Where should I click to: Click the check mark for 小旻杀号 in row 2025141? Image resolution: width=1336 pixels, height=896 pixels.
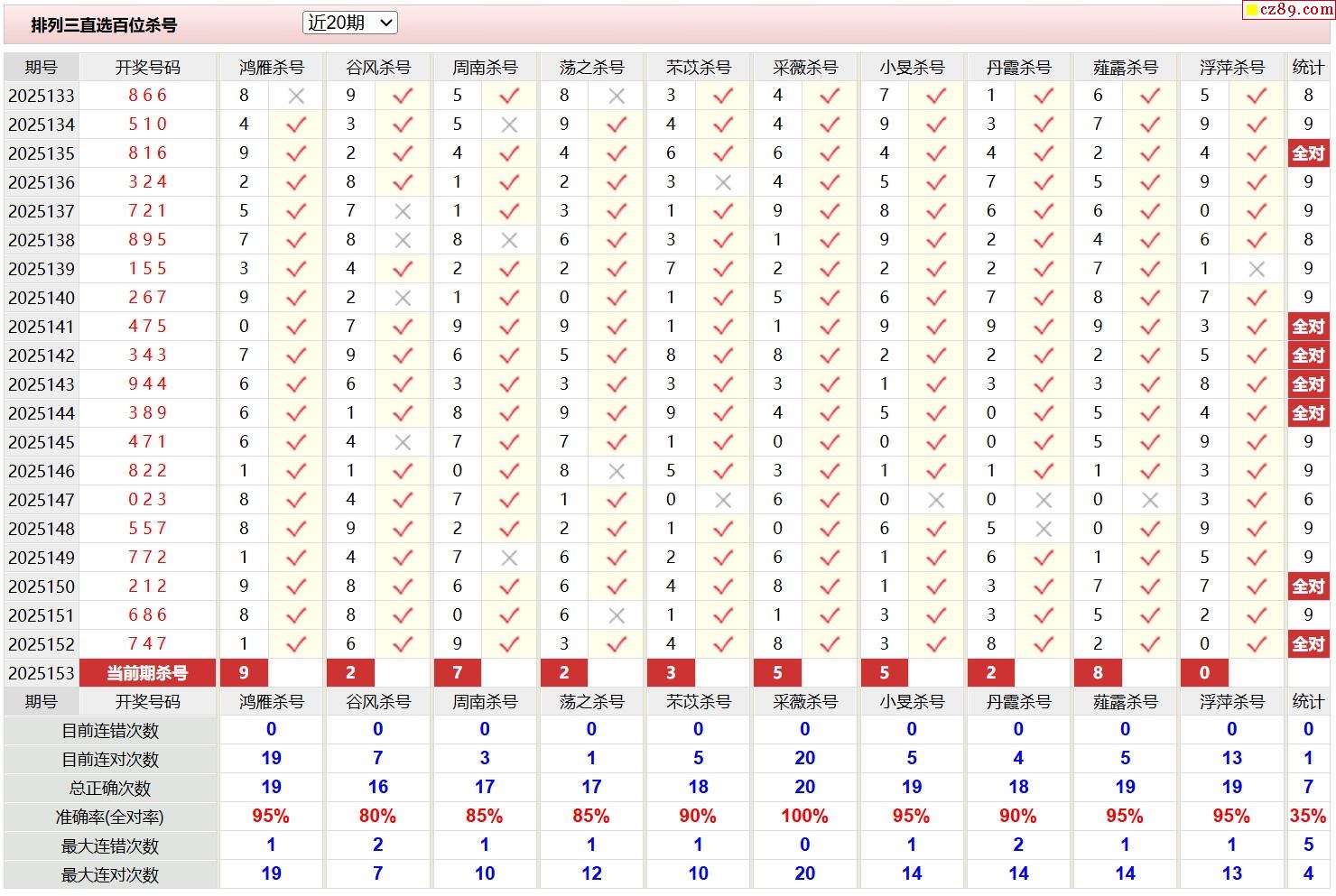coord(936,327)
